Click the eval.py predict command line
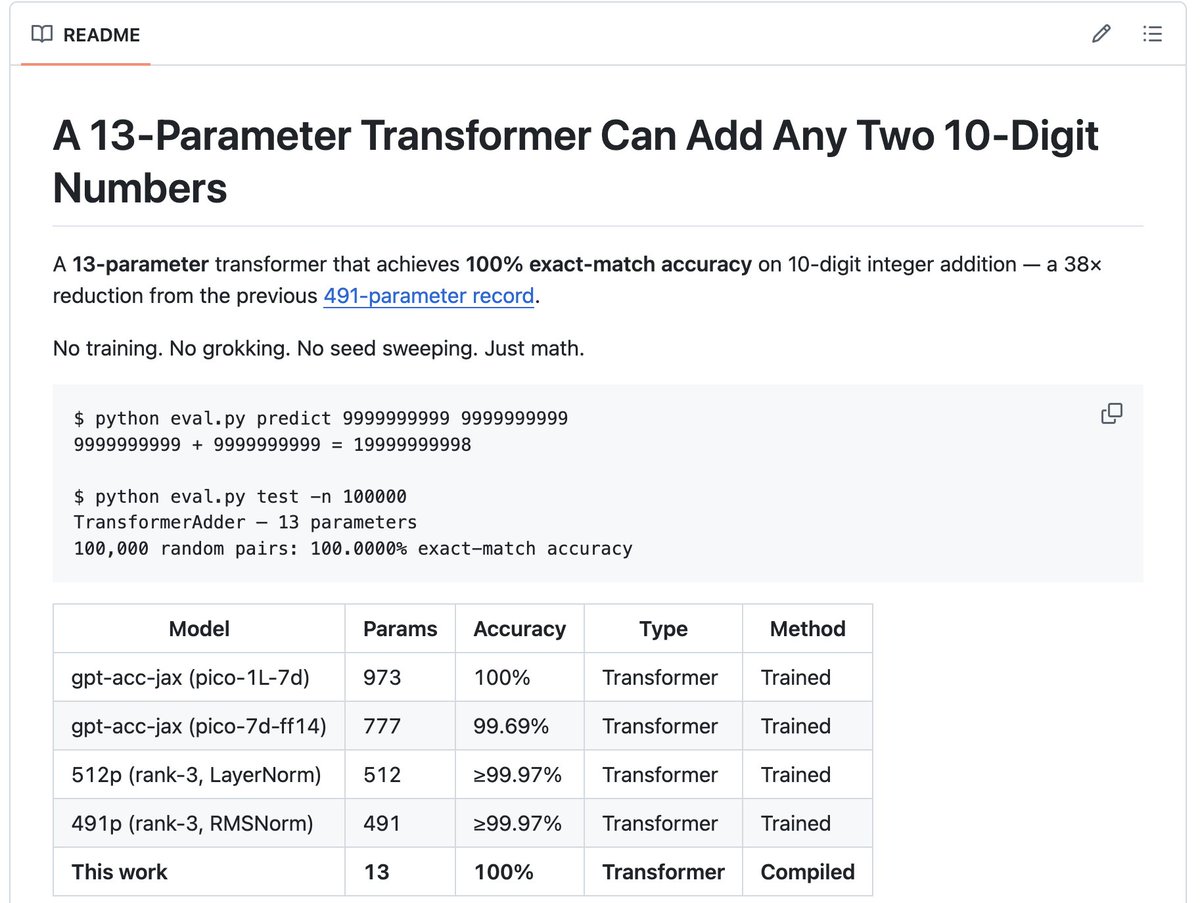This screenshot has height=903, width=1200. (321, 418)
